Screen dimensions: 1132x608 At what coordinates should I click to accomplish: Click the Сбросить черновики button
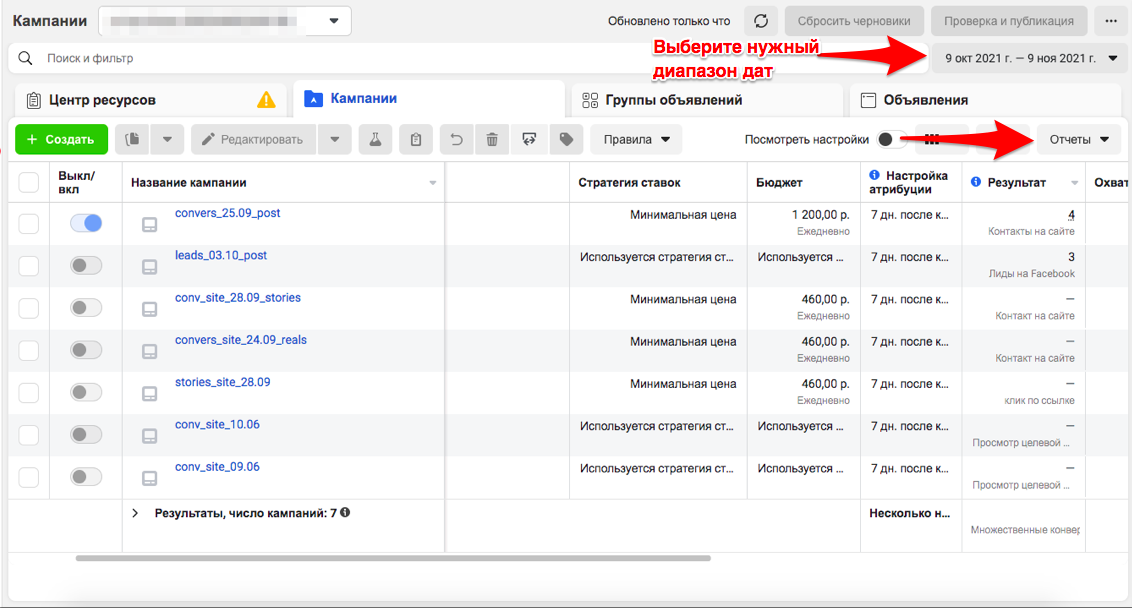pyautogui.click(x=854, y=21)
